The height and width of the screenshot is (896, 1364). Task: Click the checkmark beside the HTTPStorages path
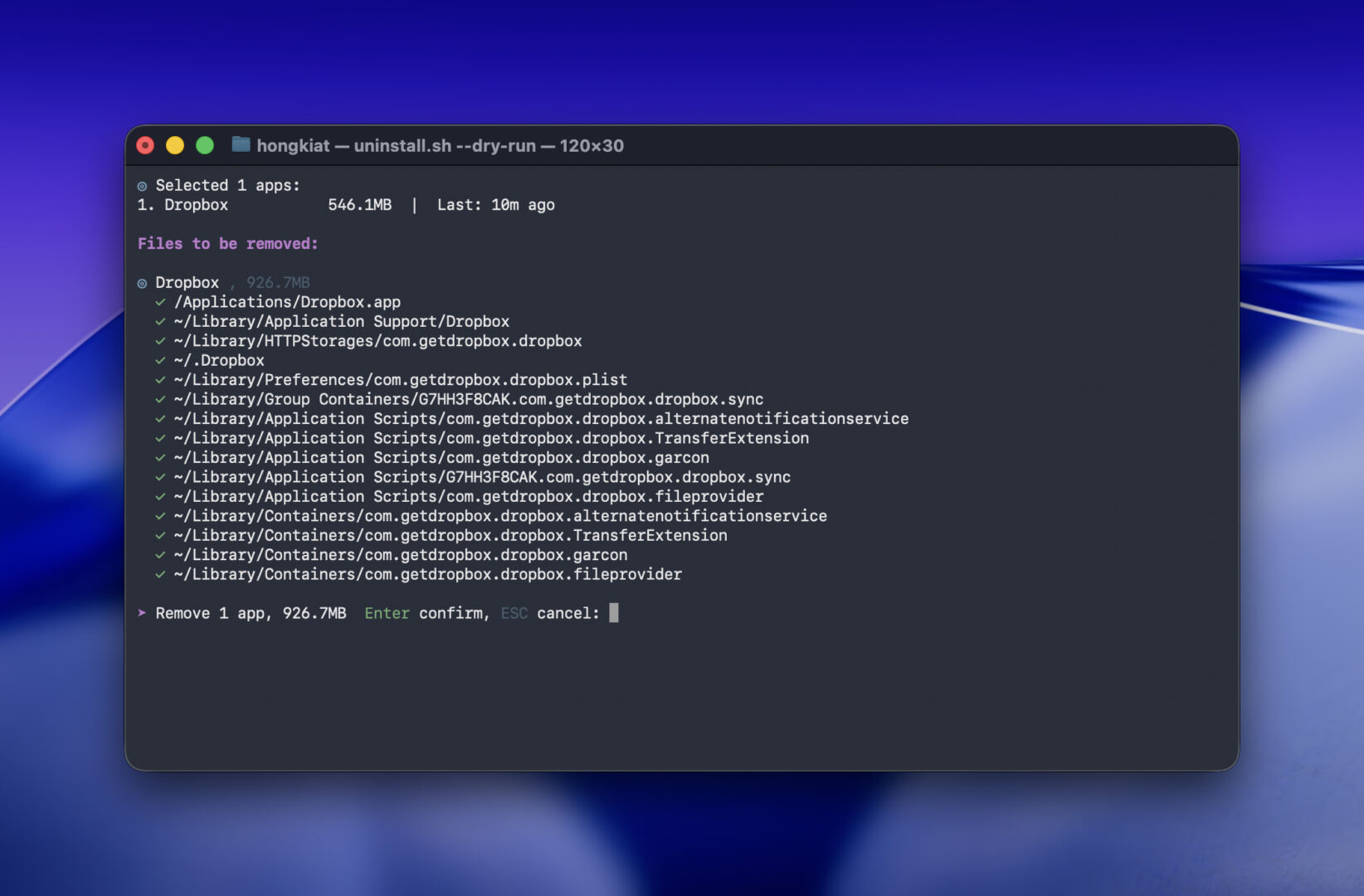160,341
